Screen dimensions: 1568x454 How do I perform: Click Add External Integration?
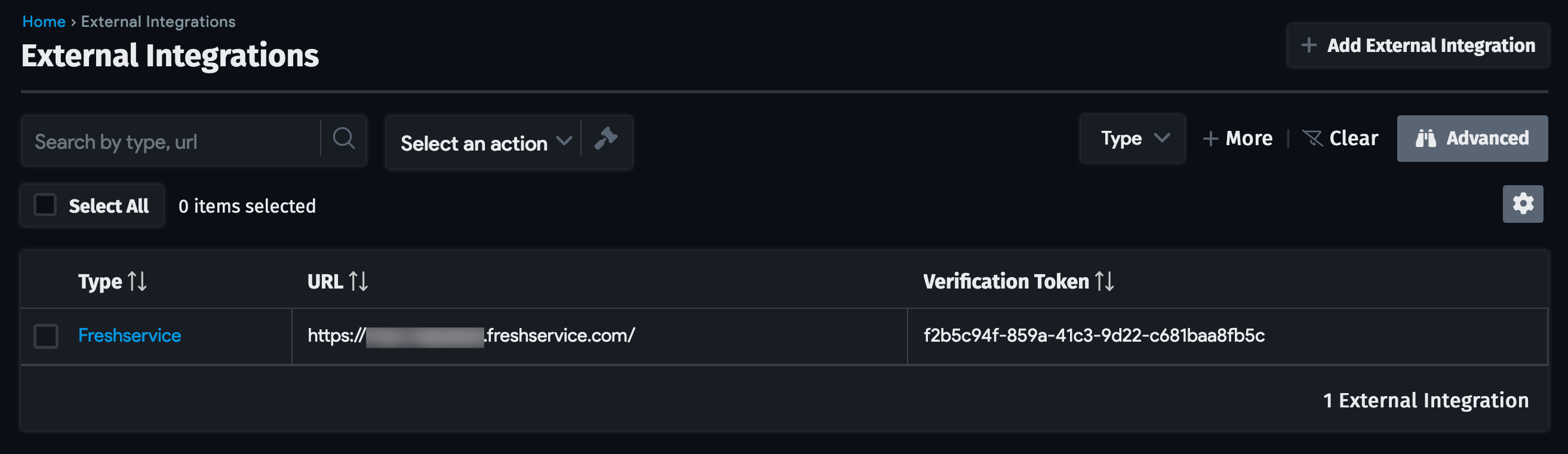tap(1417, 45)
